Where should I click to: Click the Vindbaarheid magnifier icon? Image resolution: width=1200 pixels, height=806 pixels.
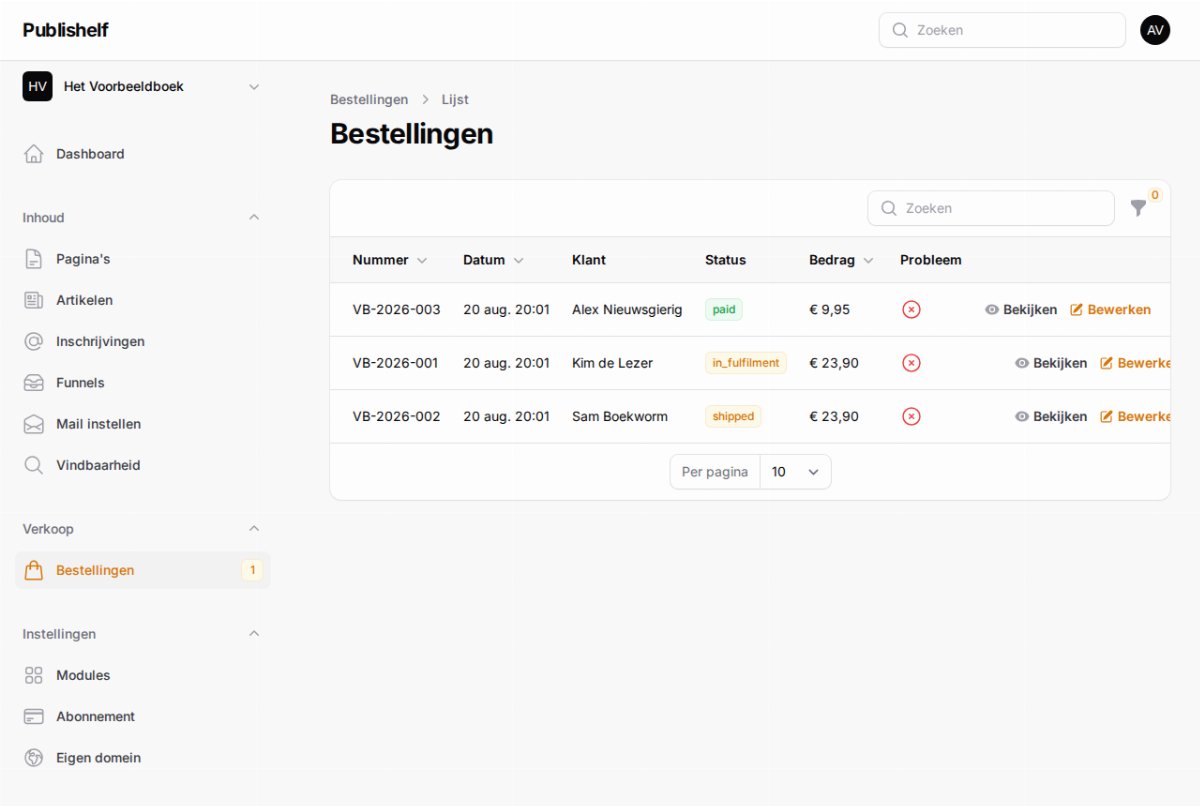[x=34, y=465]
